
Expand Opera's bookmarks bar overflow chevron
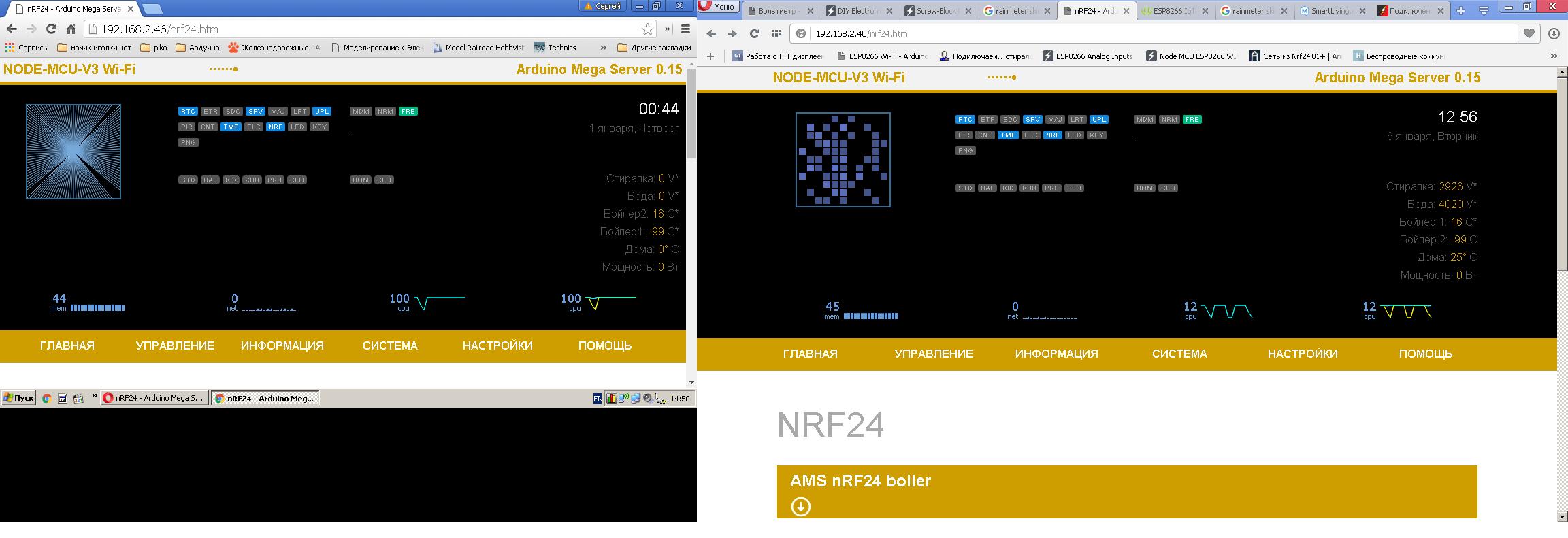pyautogui.click(x=1554, y=56)
